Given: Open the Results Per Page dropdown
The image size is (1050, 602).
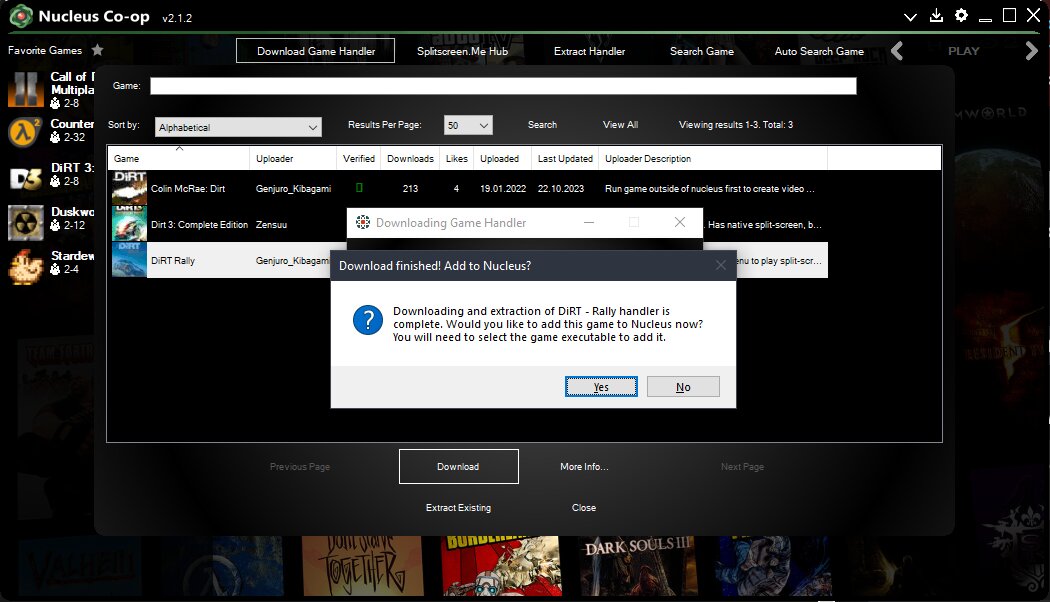Looking at the screenshot, I should coord(468,125).
